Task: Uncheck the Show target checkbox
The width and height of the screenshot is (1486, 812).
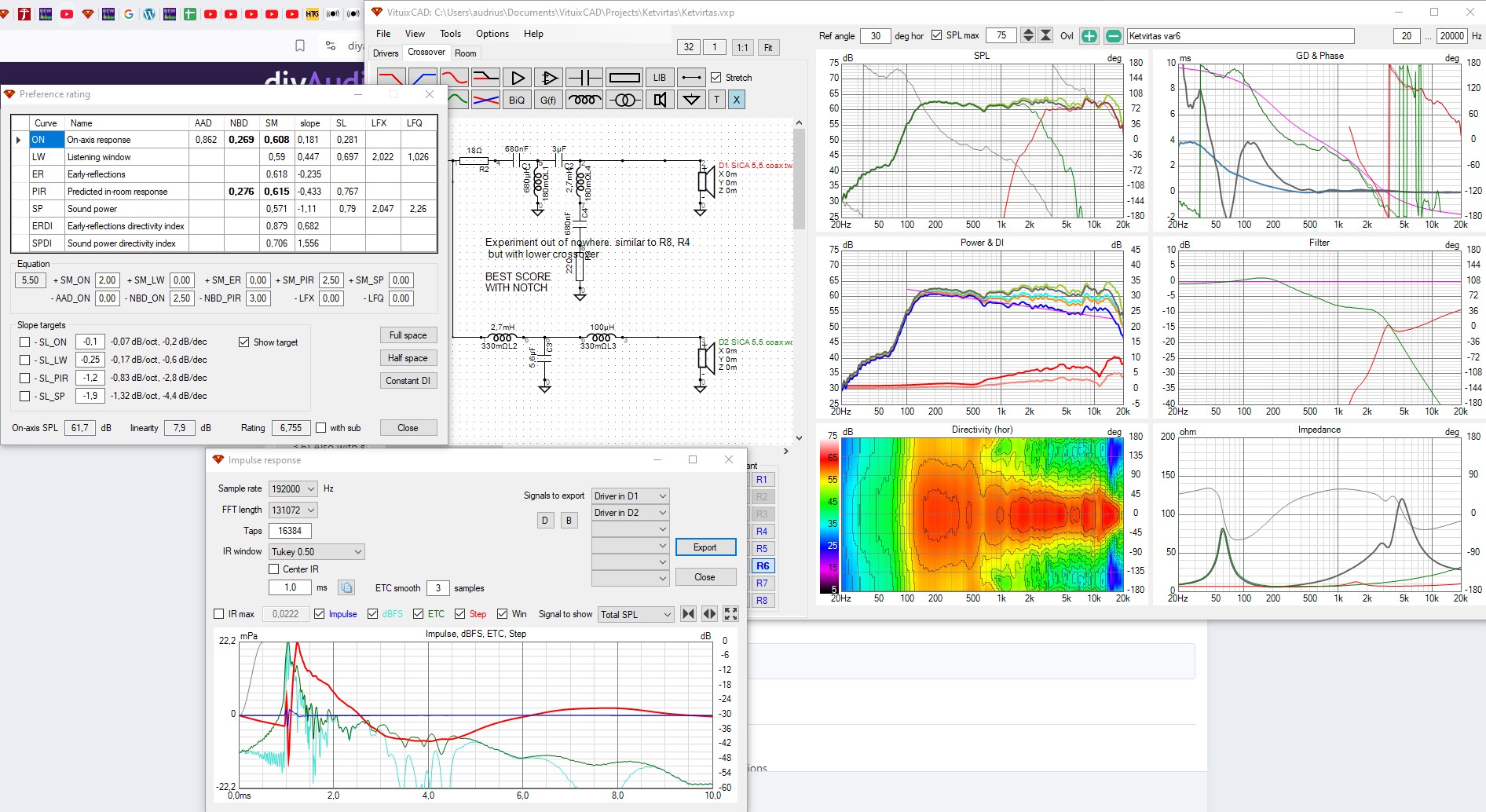Action: tap(243, 342)
